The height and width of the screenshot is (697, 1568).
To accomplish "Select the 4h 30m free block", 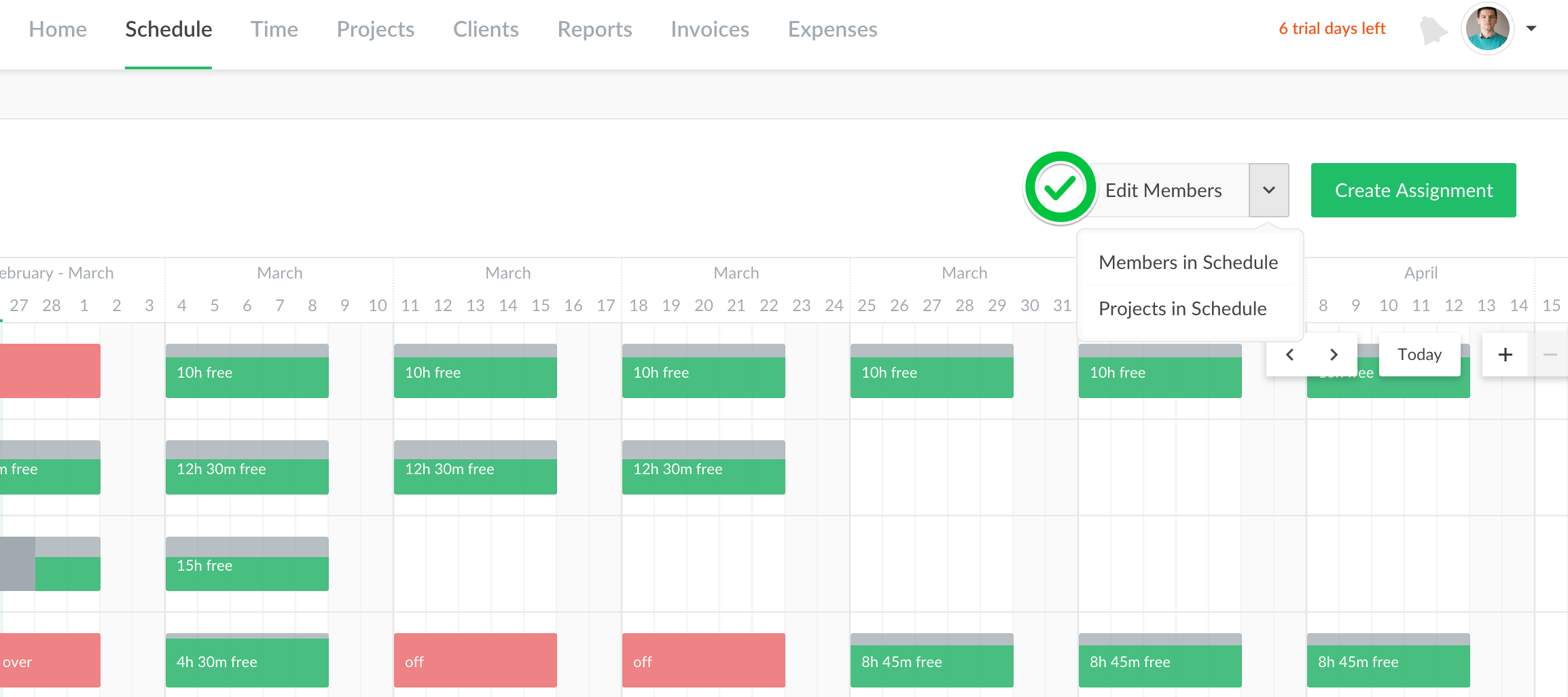I will tap(247, 661).
